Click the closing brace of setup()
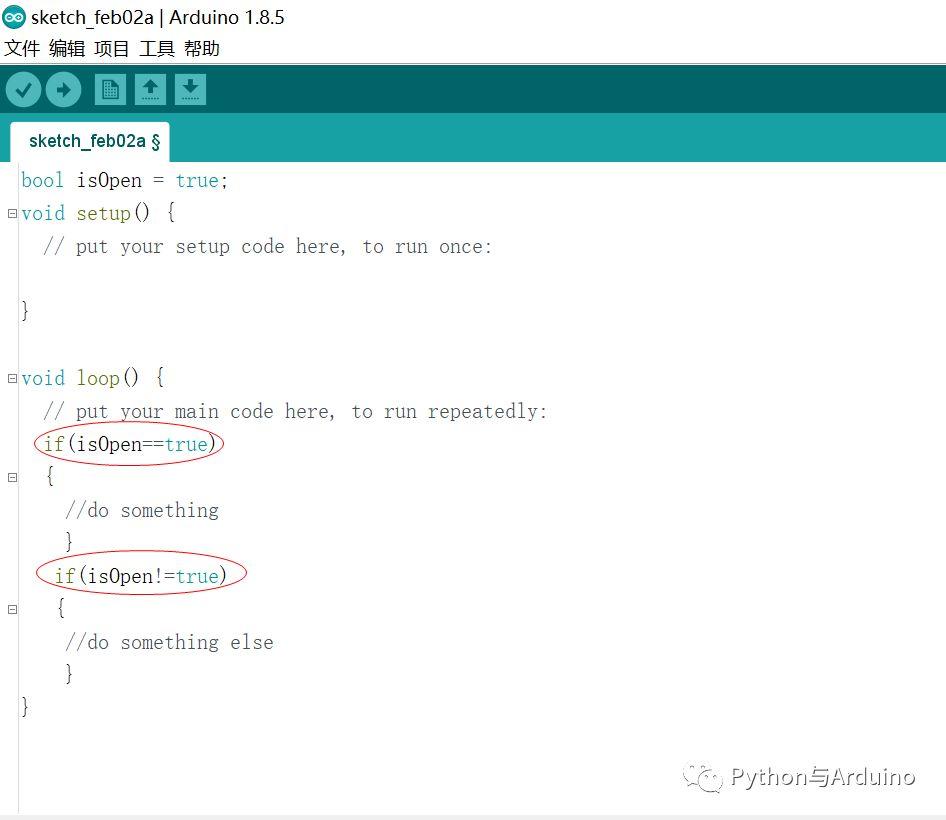This screenshot has height=820, width=946. pos(25,310)
